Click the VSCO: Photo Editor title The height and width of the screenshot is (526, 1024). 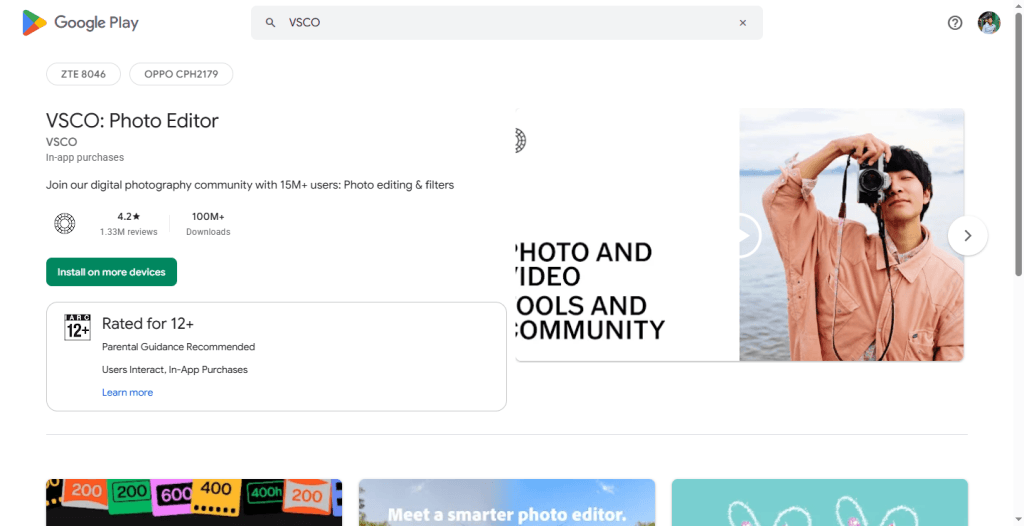(x=133, y=120)
